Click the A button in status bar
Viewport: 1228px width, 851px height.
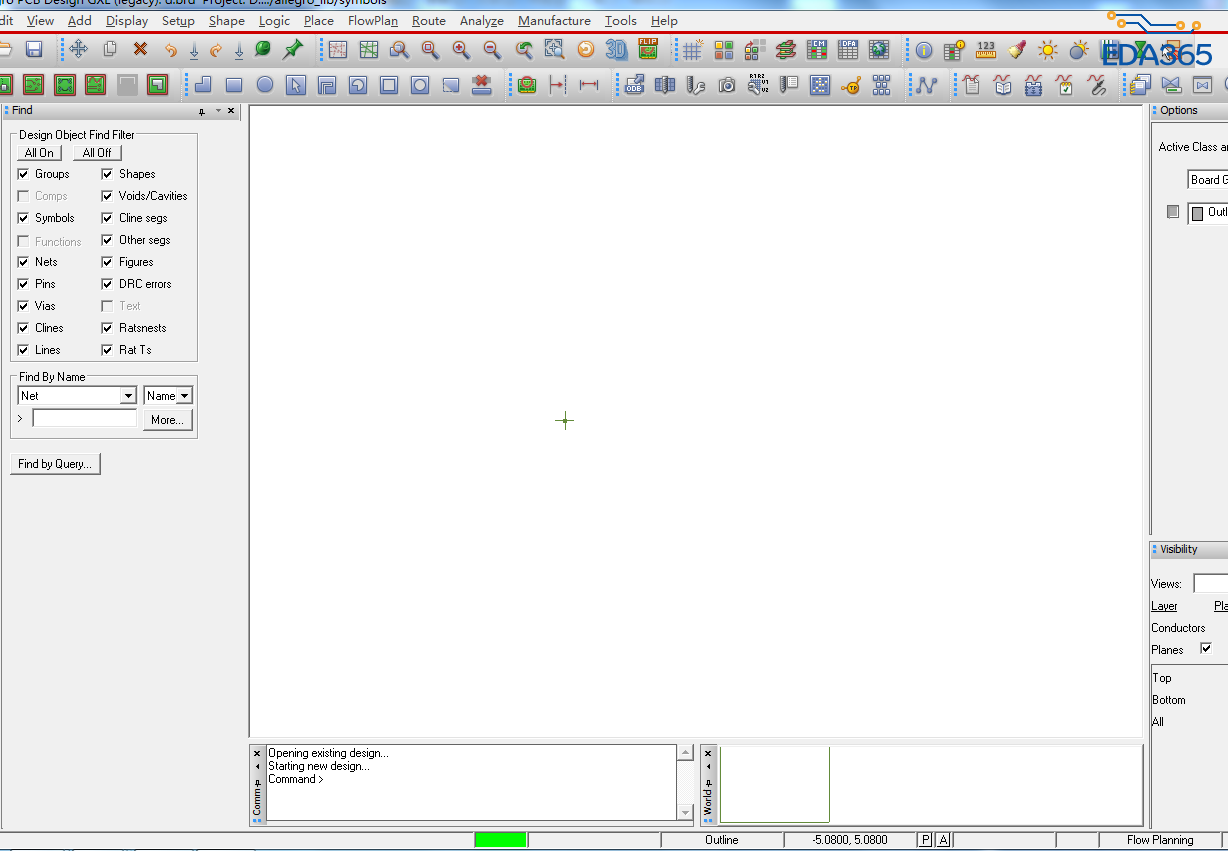pos(943,840)
